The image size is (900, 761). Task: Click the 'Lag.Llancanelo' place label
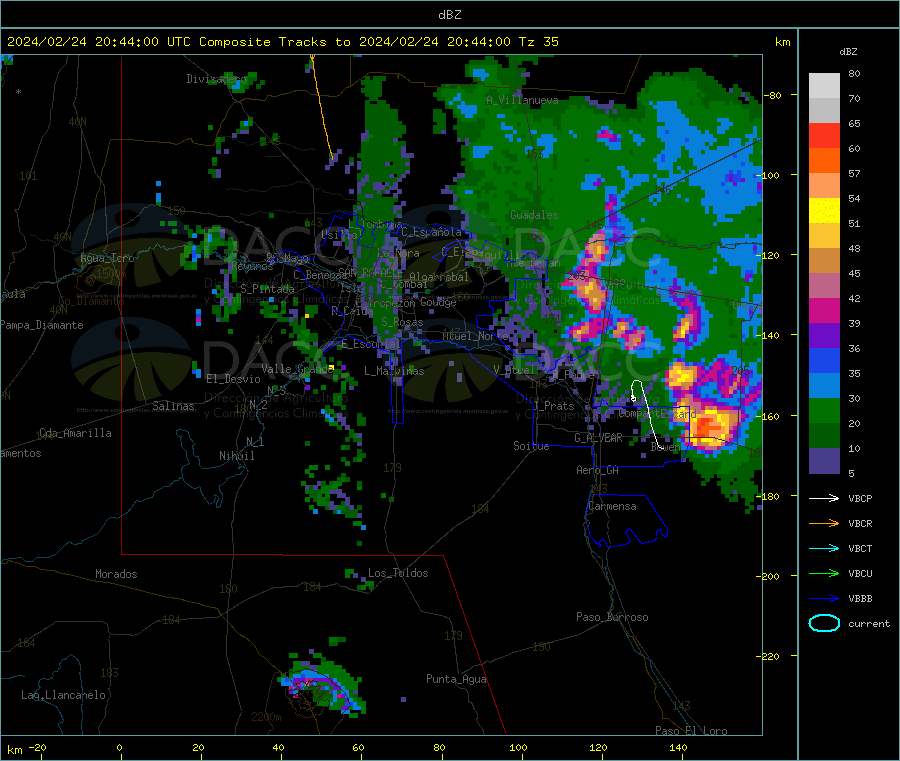pyautogui.click(x=64, y=695)
